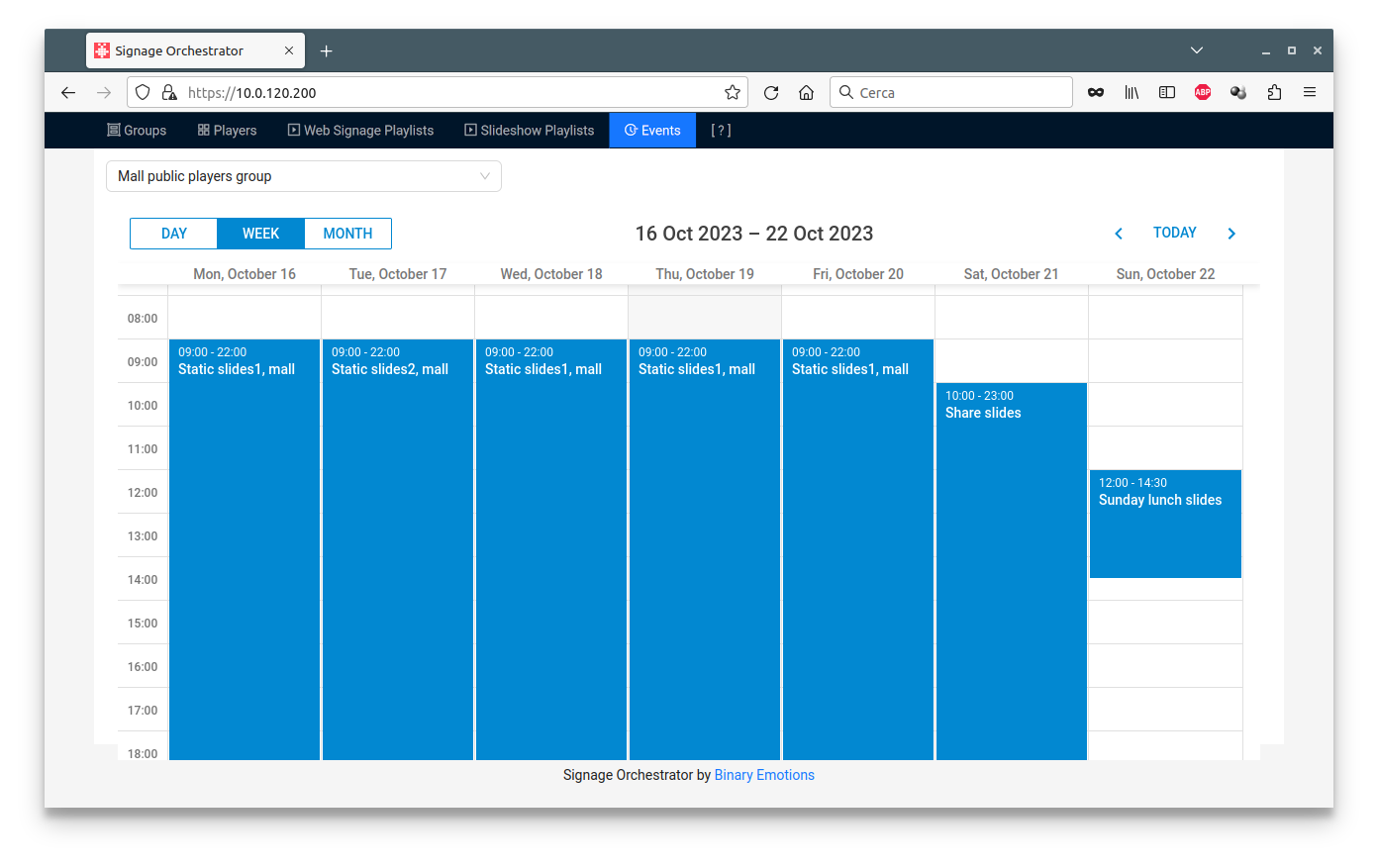Open the [?] help menu item
This screenshot has width=1378, height=868.
[721, 130]
